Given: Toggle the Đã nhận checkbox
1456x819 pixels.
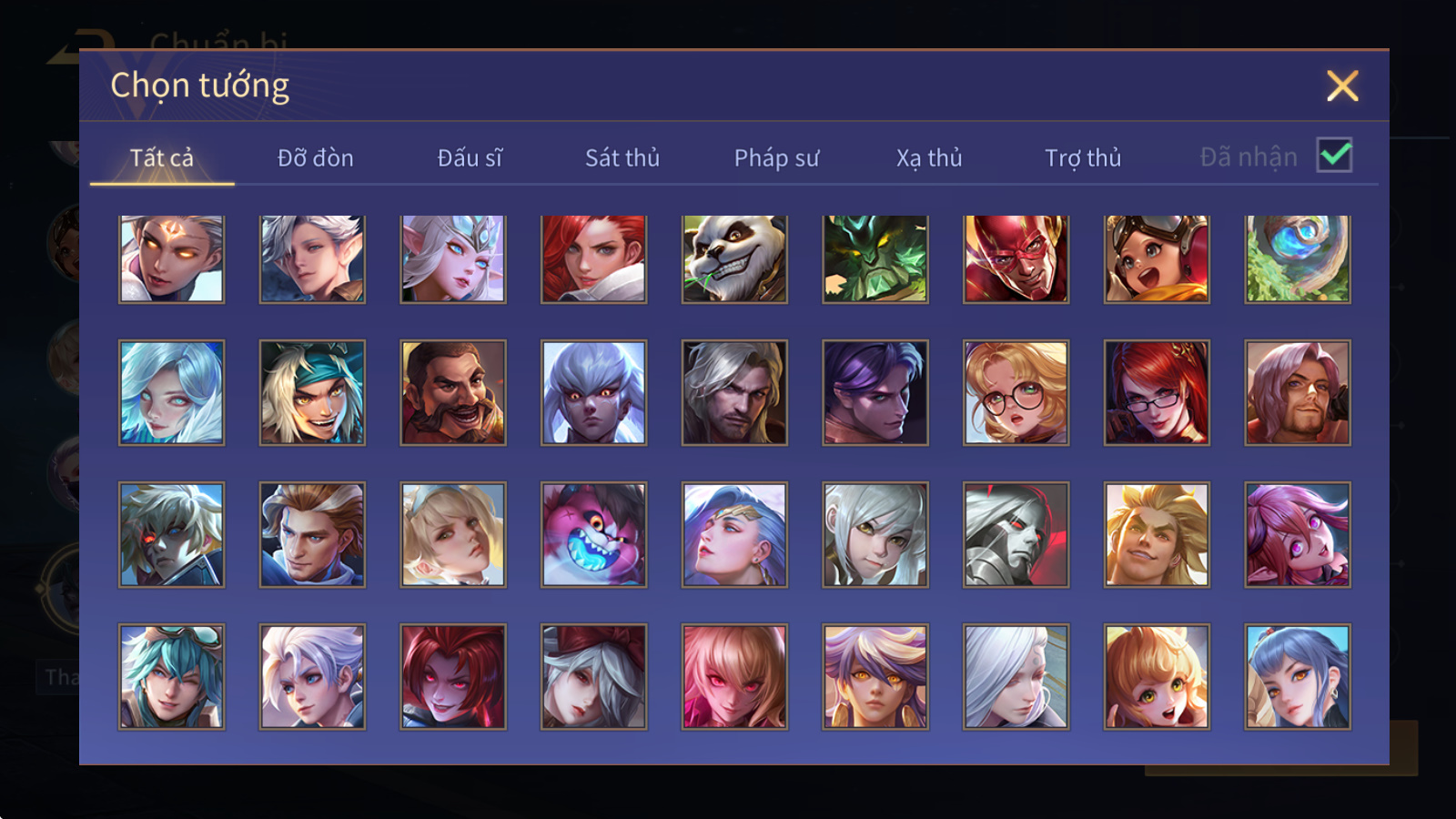Looking at the screenshot, I should click(1335, 156).
